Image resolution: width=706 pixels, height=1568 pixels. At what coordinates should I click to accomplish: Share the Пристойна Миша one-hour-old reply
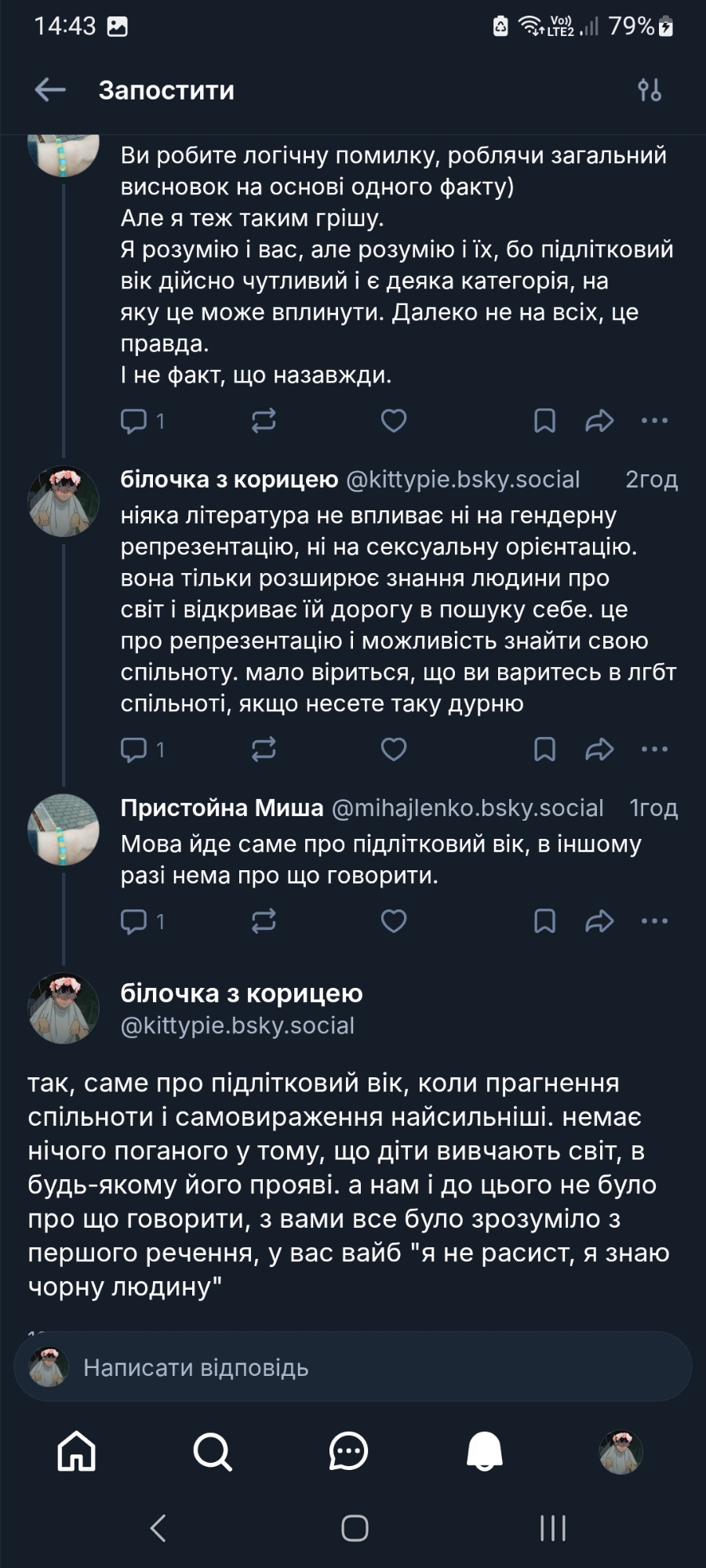point(599,921)
